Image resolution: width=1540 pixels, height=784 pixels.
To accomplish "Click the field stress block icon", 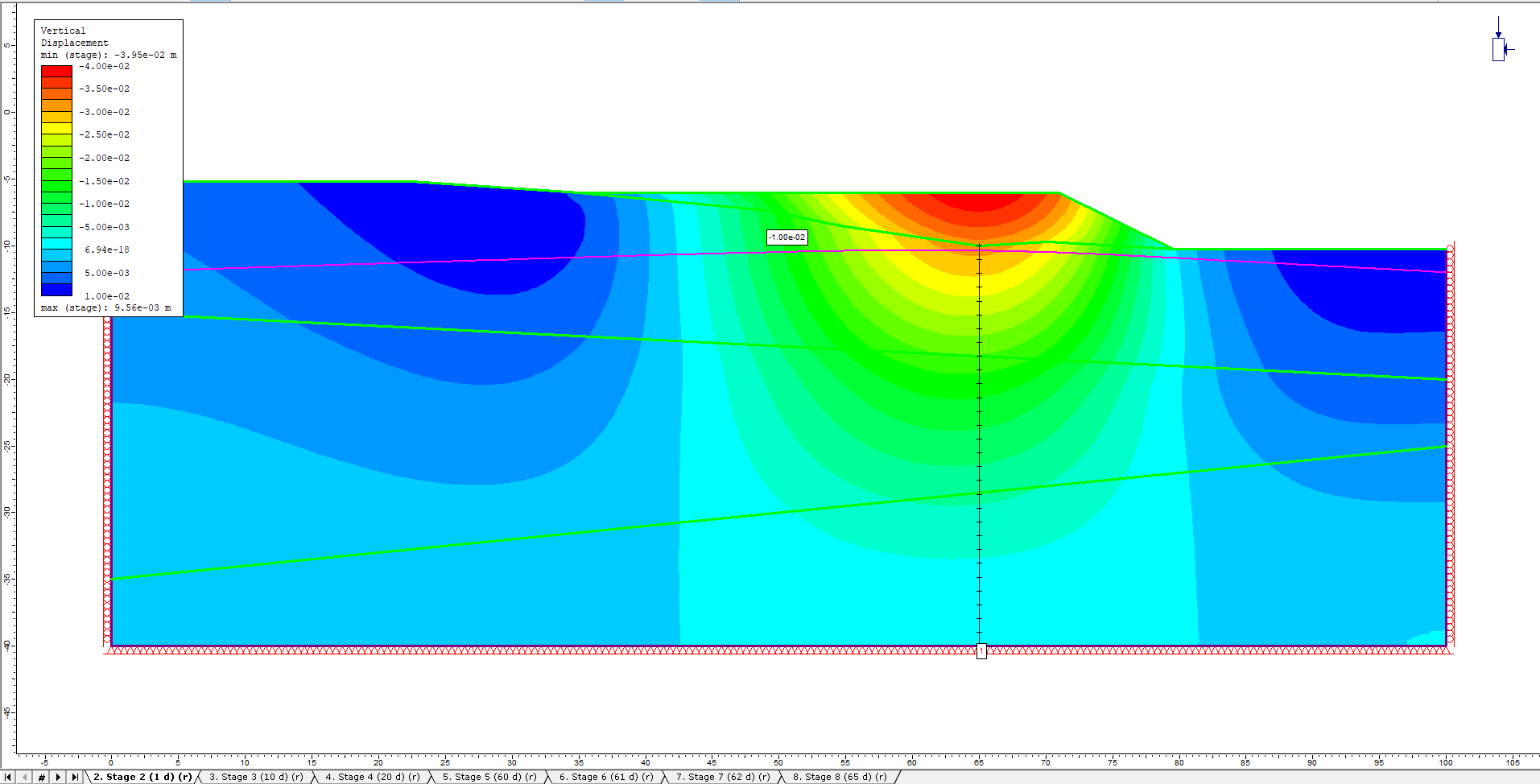I will (1499, 49).
